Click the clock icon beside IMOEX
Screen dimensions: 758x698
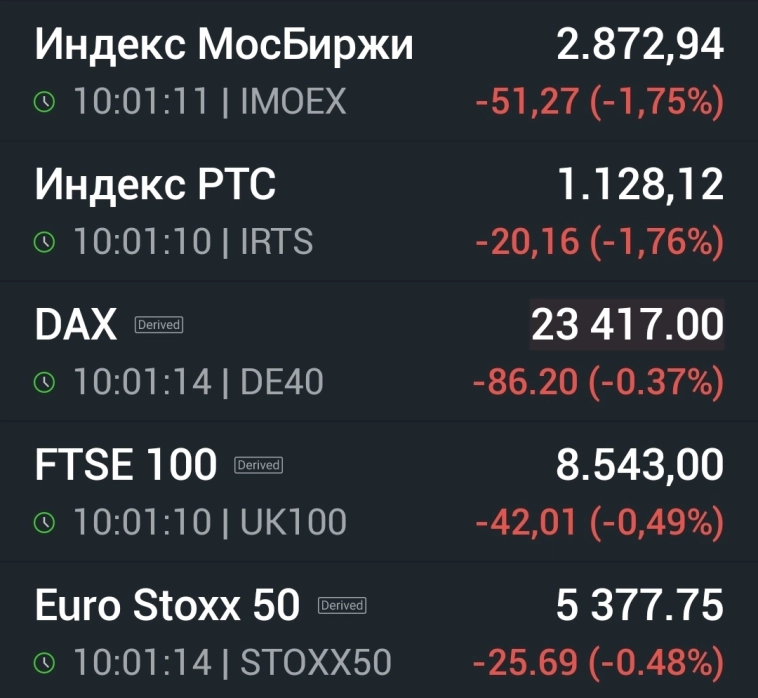coord(44,102)
